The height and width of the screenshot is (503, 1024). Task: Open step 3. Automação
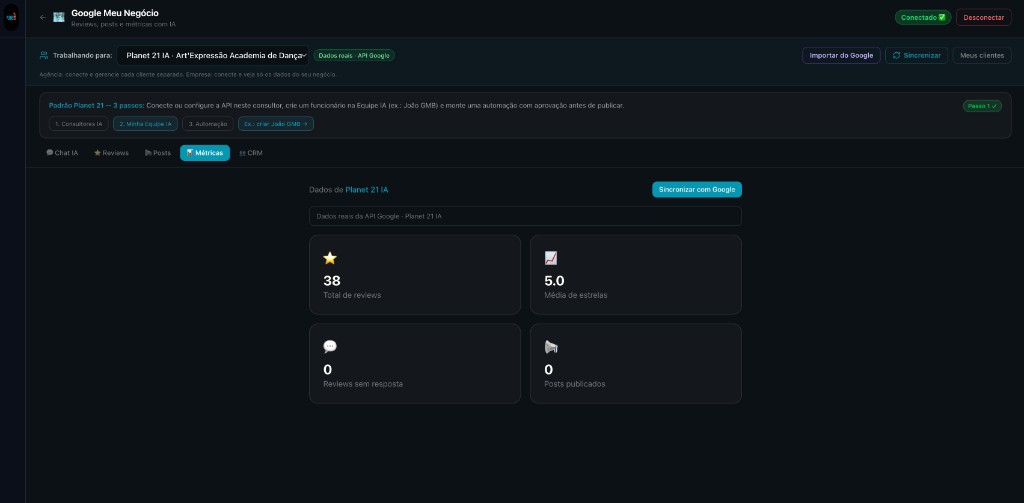coord(208,123)
